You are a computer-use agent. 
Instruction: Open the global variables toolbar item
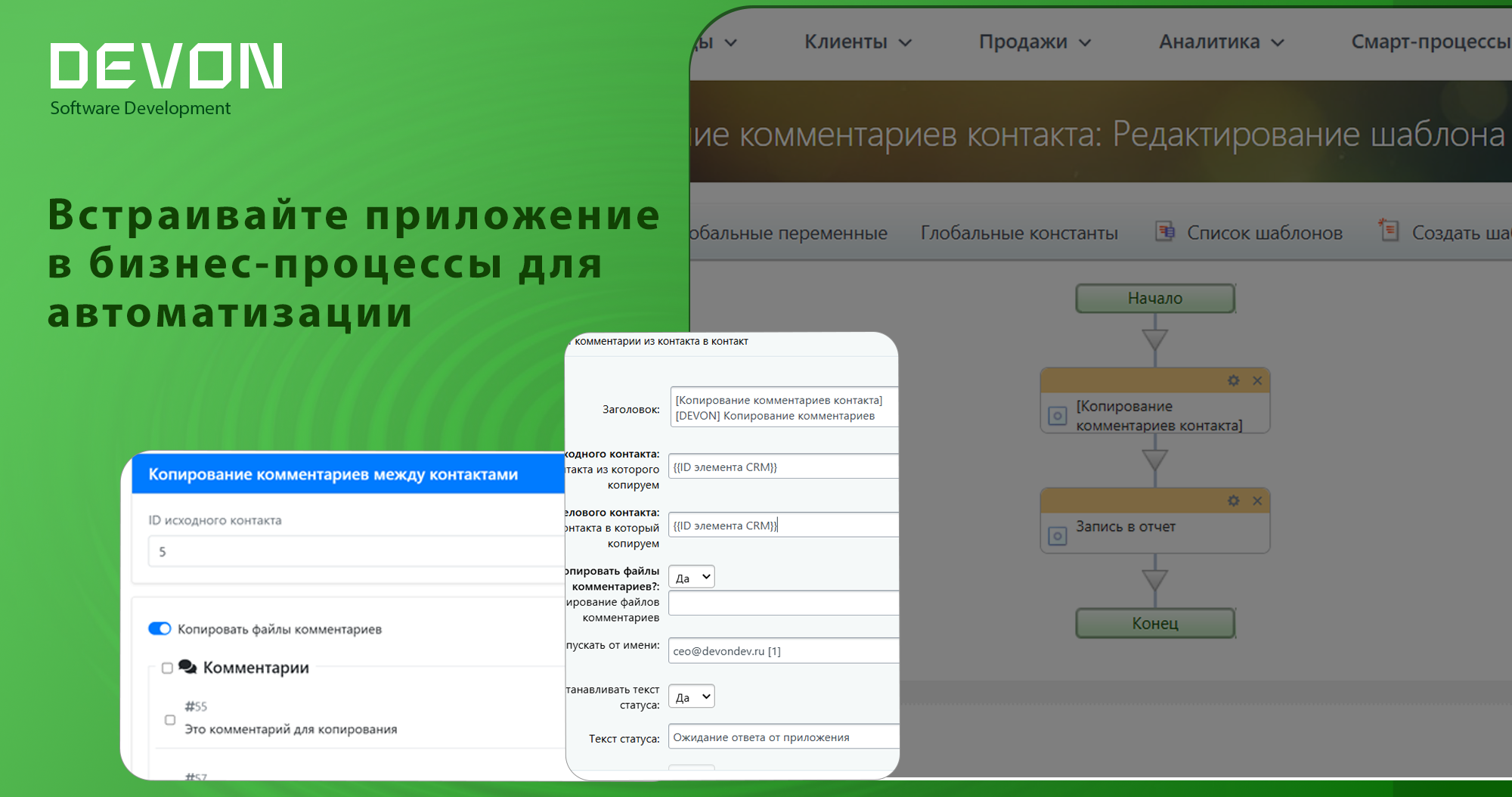pos(789,233)
